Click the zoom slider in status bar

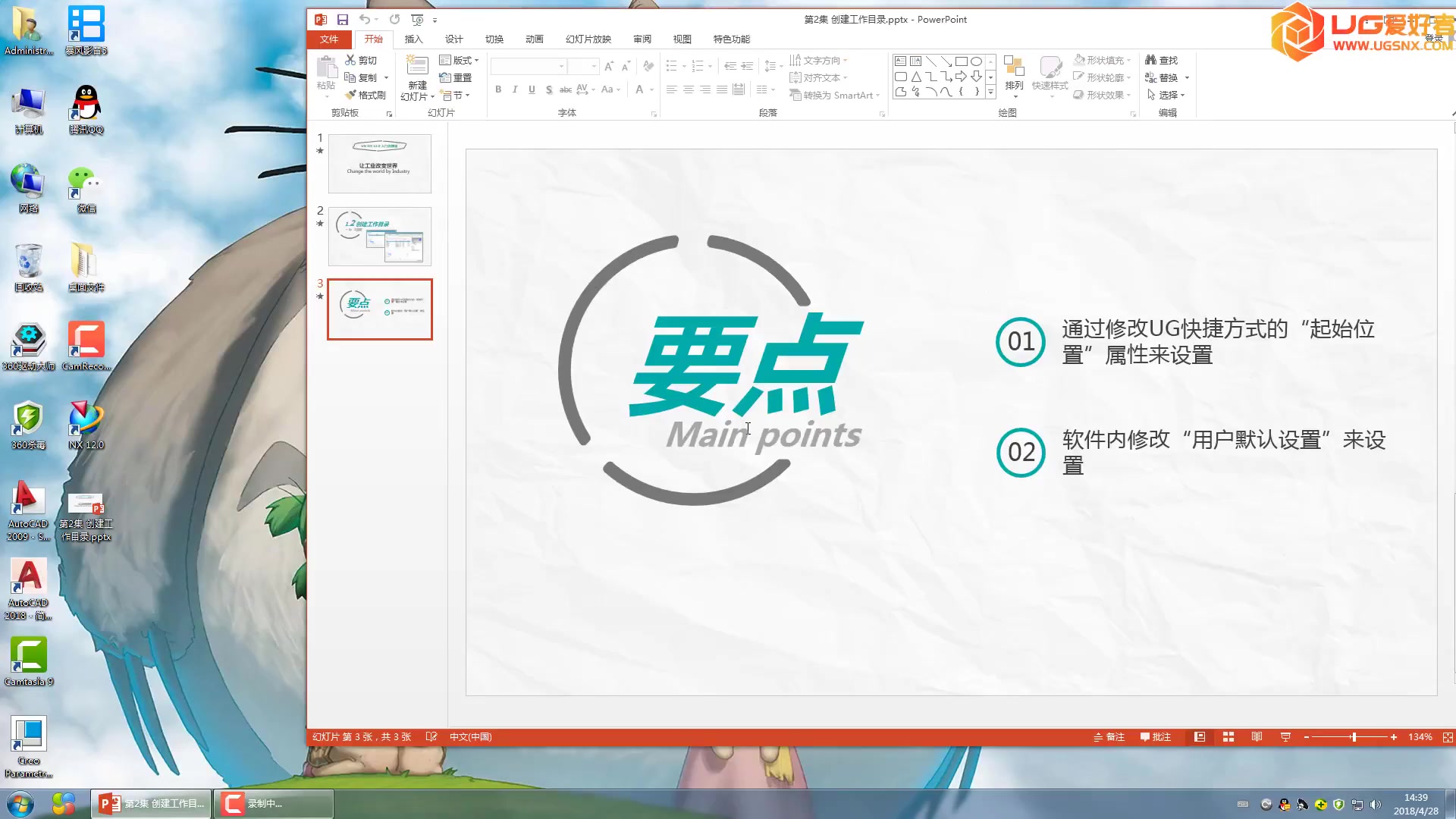coord(1354,737)
